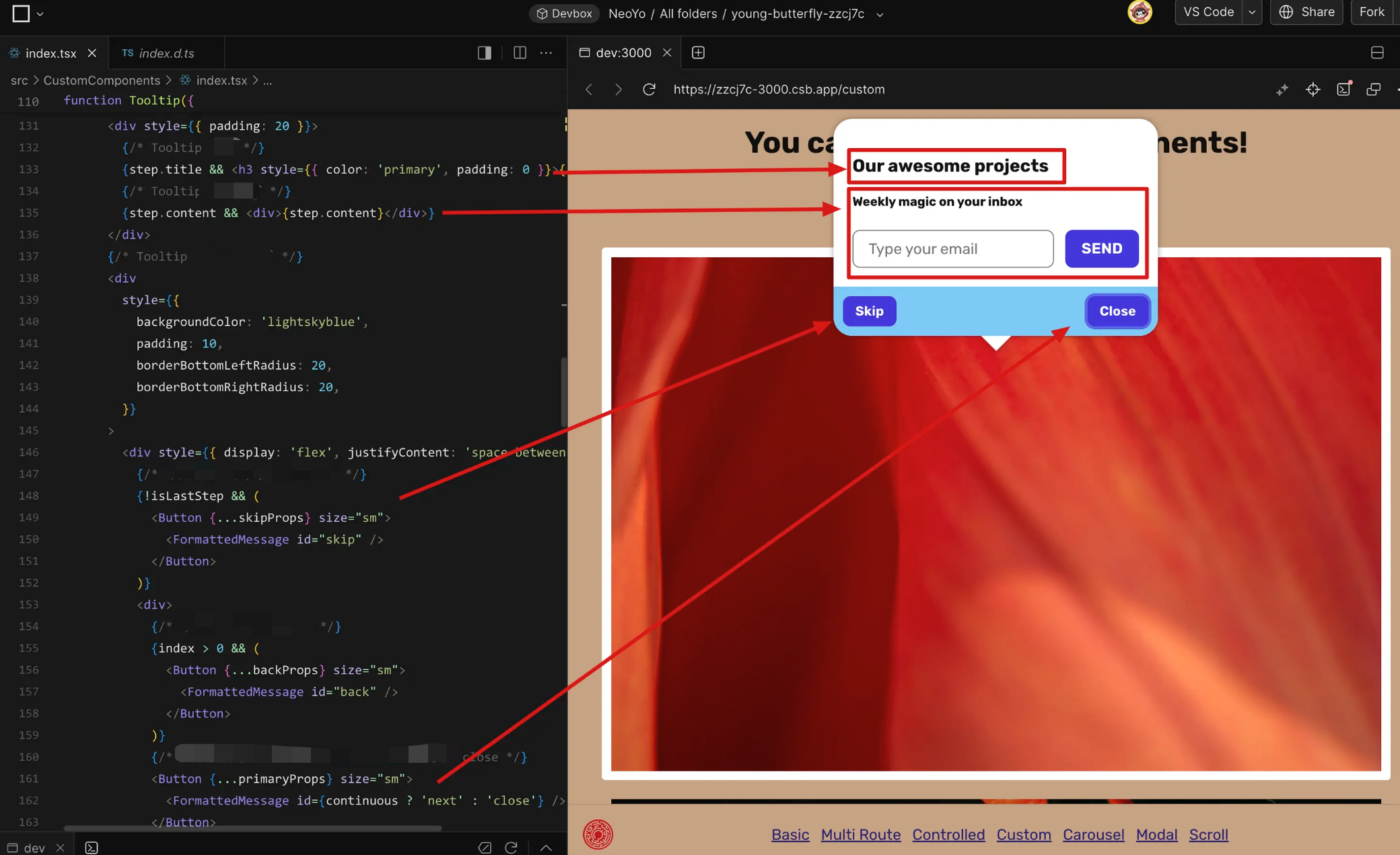Select the dev:3000 preview tab
The height and width of the screenshot is (855, 1400).
point(623,53)
